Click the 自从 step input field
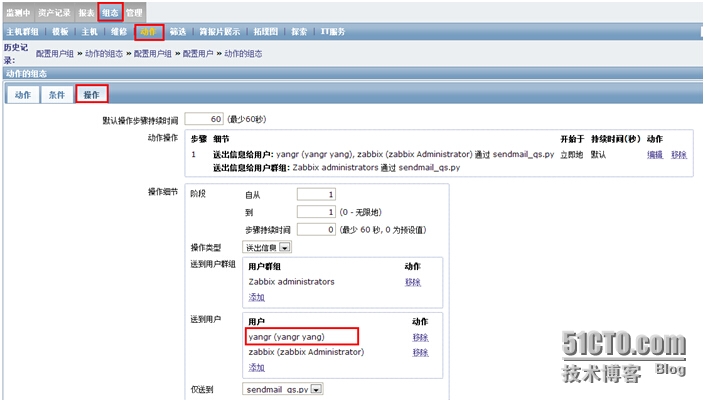This screenshot has width=705, height=402. [316, 194]
